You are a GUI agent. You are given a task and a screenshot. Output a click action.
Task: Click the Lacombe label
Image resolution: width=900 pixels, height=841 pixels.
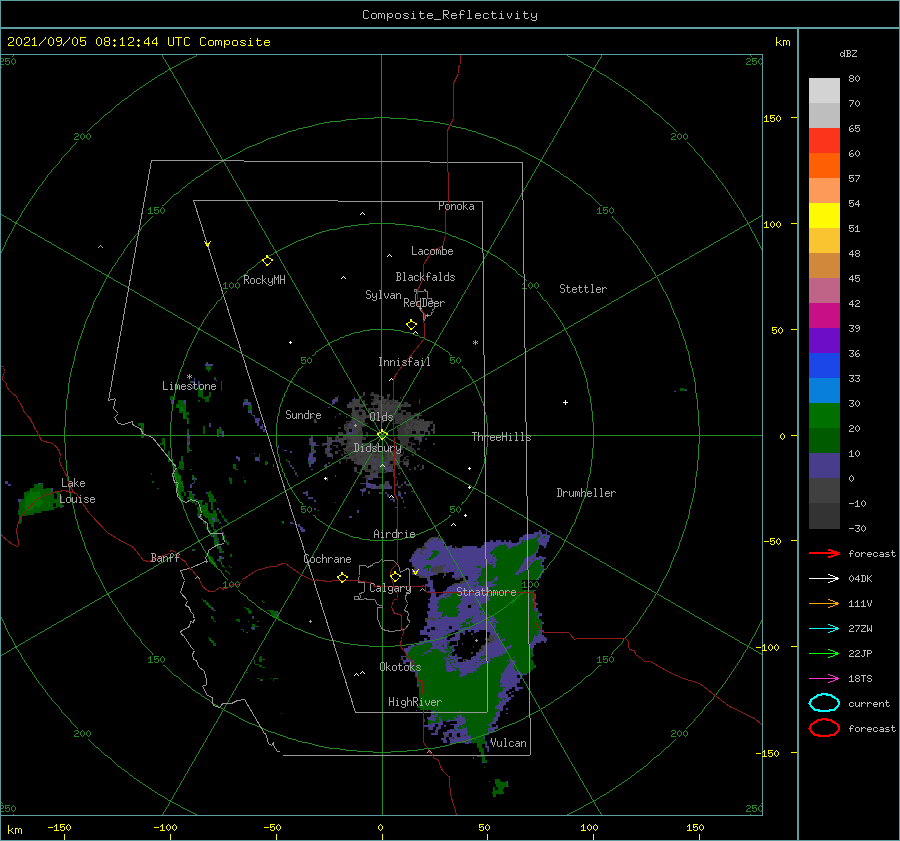(432, 251)
